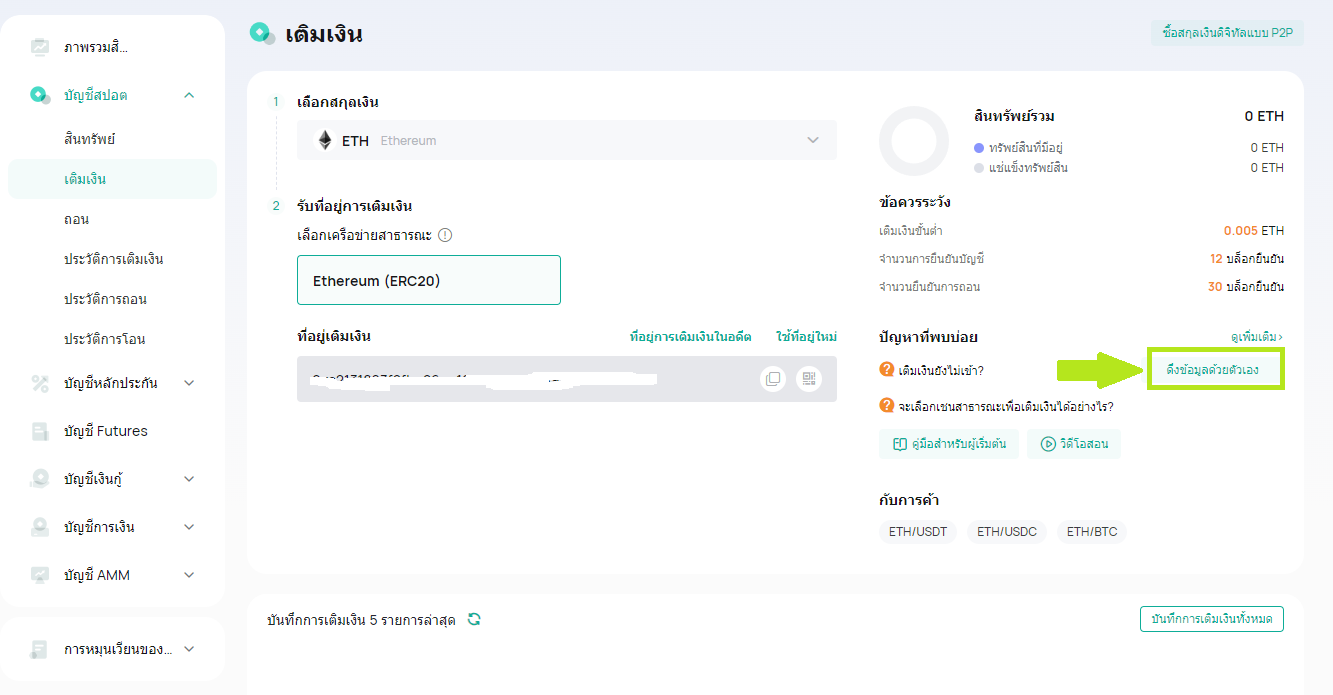
Task: Click question icon for deposit not arrived
Action: point(886,370)
